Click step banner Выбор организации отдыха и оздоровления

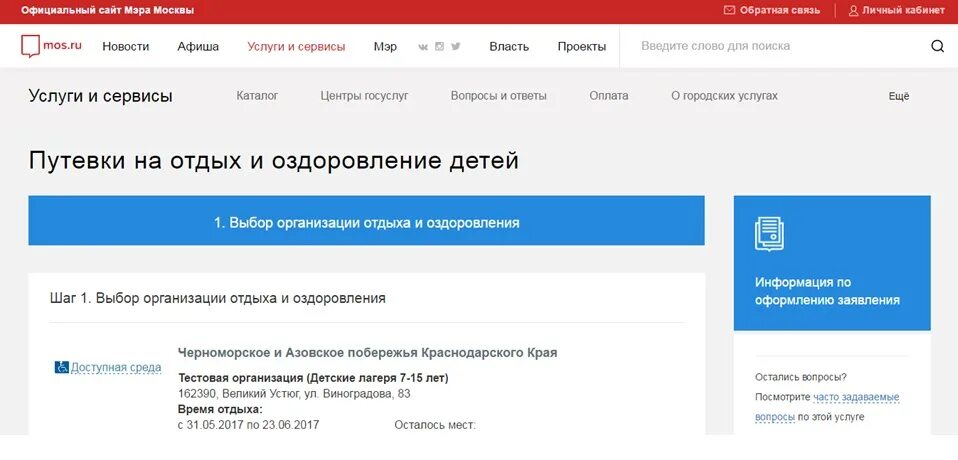click(x=367, y=221)
